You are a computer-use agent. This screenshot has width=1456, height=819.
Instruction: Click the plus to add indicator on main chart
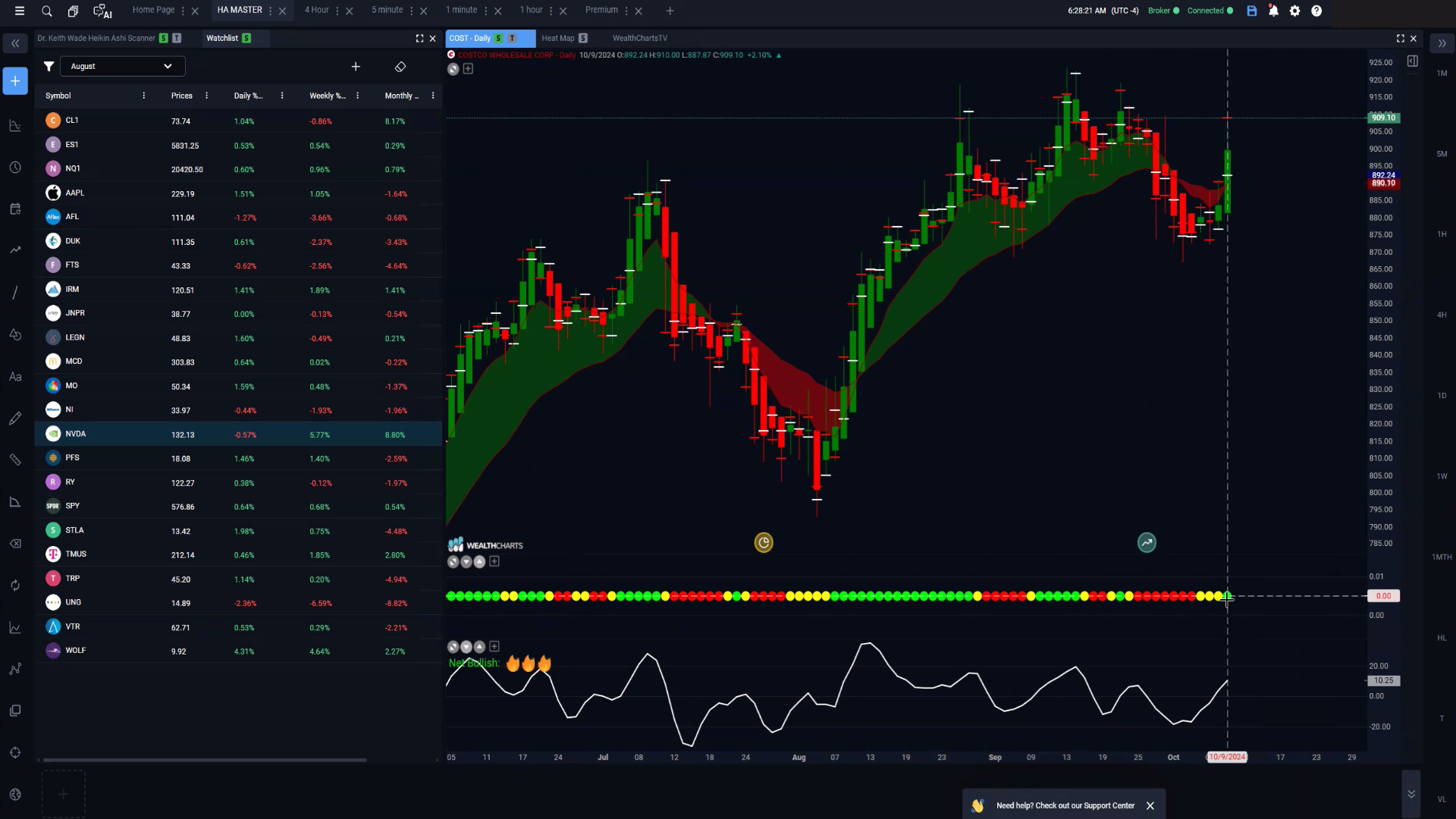point(468,69)
